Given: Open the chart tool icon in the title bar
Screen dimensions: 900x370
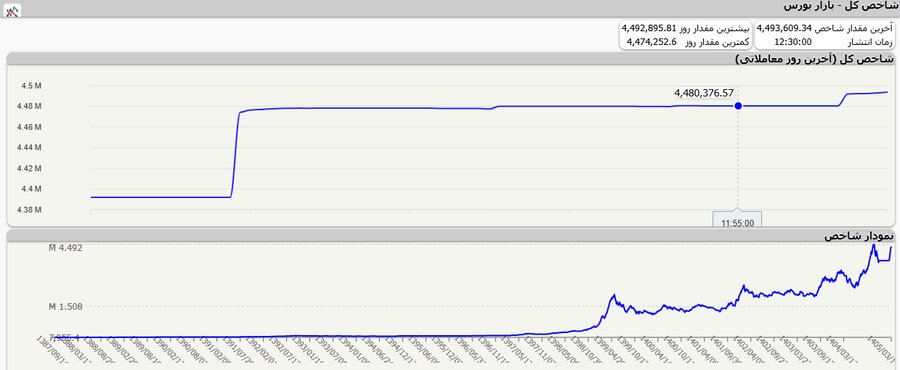Looking at the screenshot, I should tap(12, 10).
